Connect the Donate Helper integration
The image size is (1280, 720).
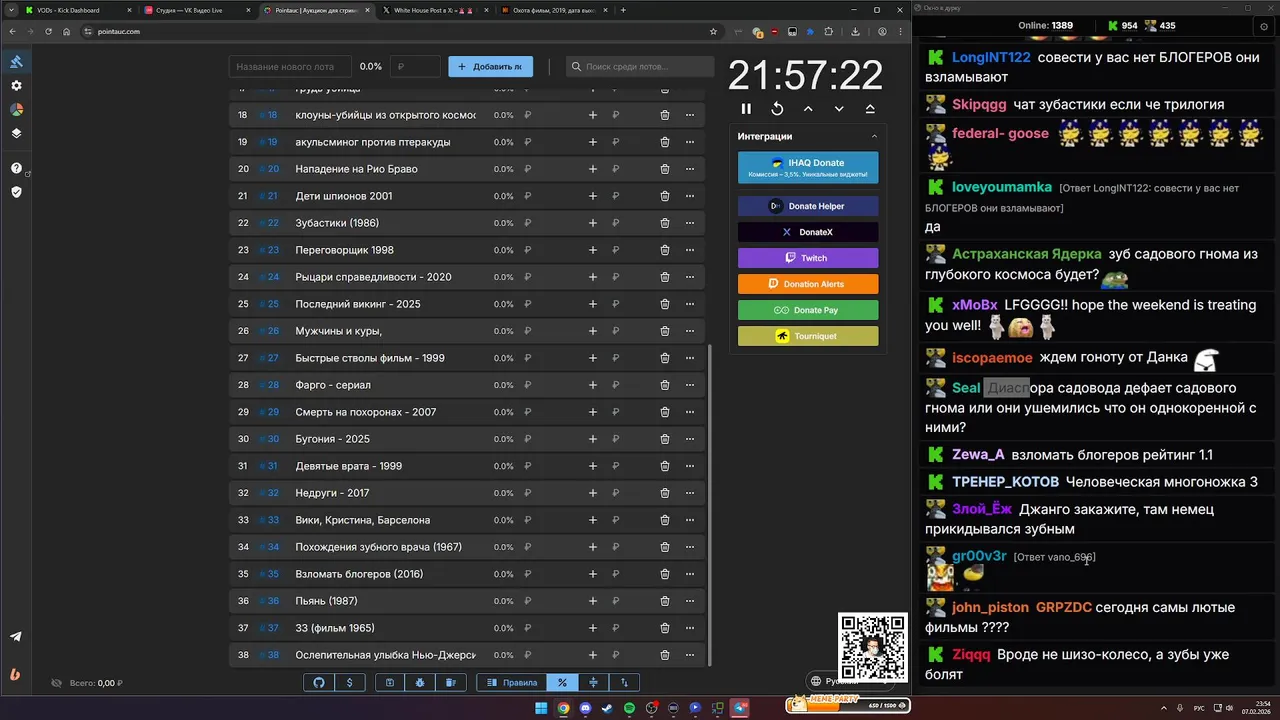point(808,206)
